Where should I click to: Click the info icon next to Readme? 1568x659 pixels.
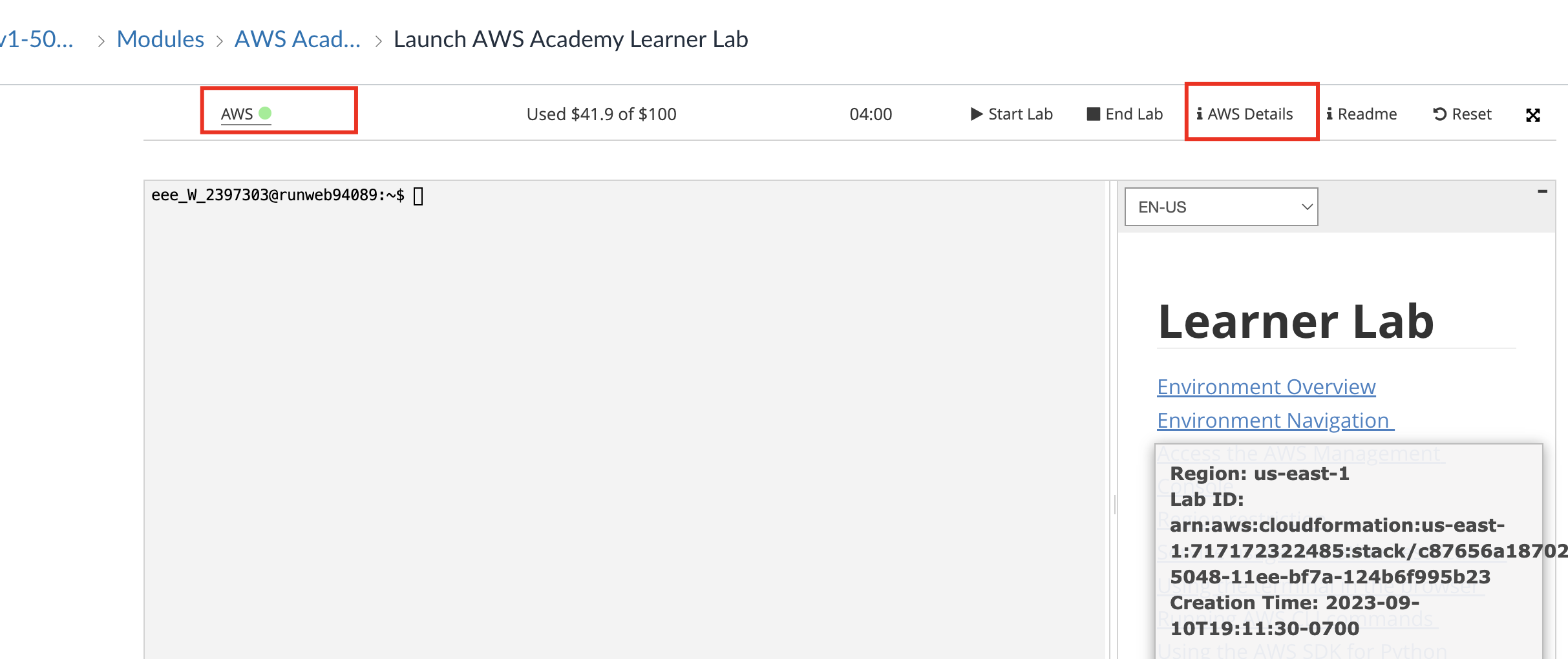click(1330, 114)
